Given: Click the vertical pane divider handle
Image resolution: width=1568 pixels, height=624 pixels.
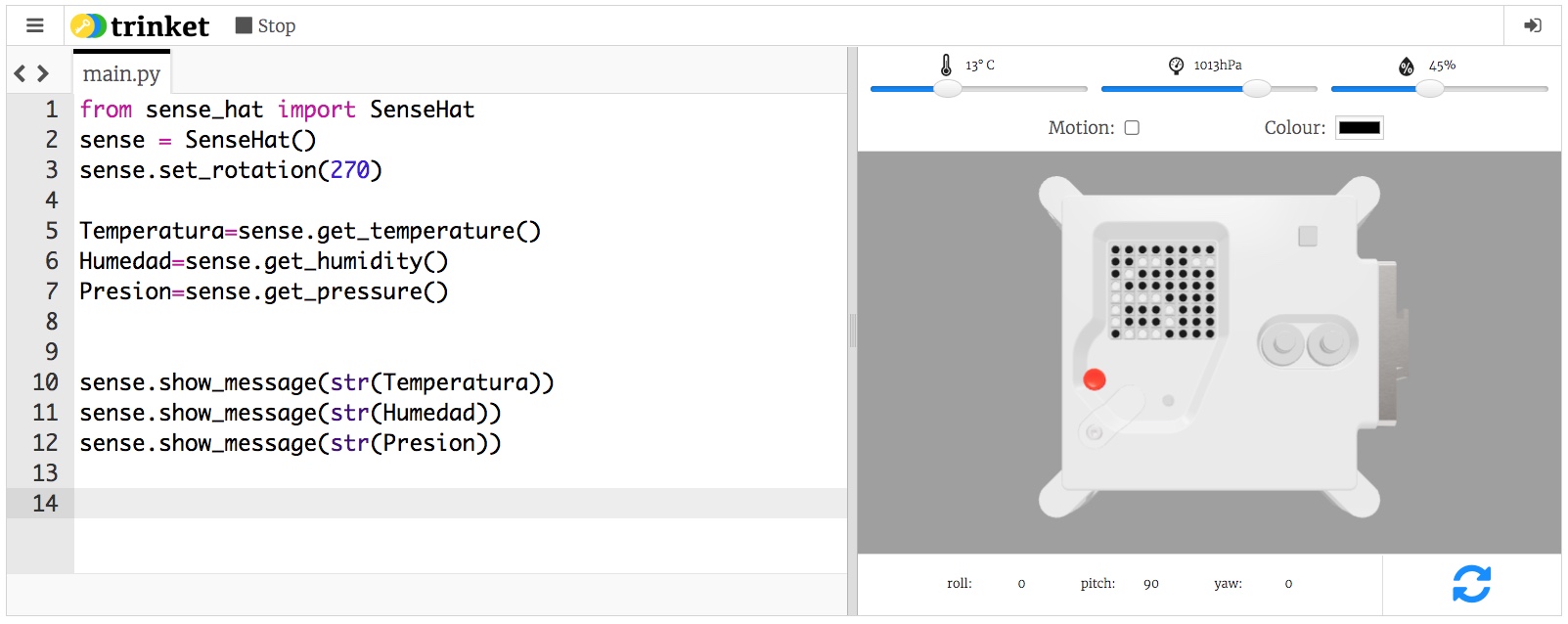Looking at the screenshot, I should [852, 331].
